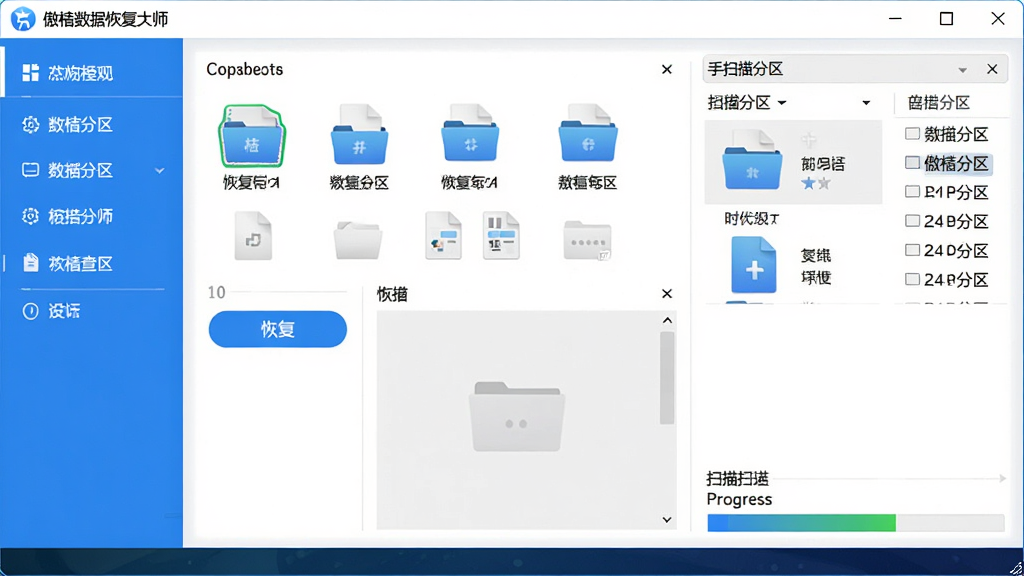Click the blue "恢复" button
This screenshot has width=1024, height=576.
(278, 329)
